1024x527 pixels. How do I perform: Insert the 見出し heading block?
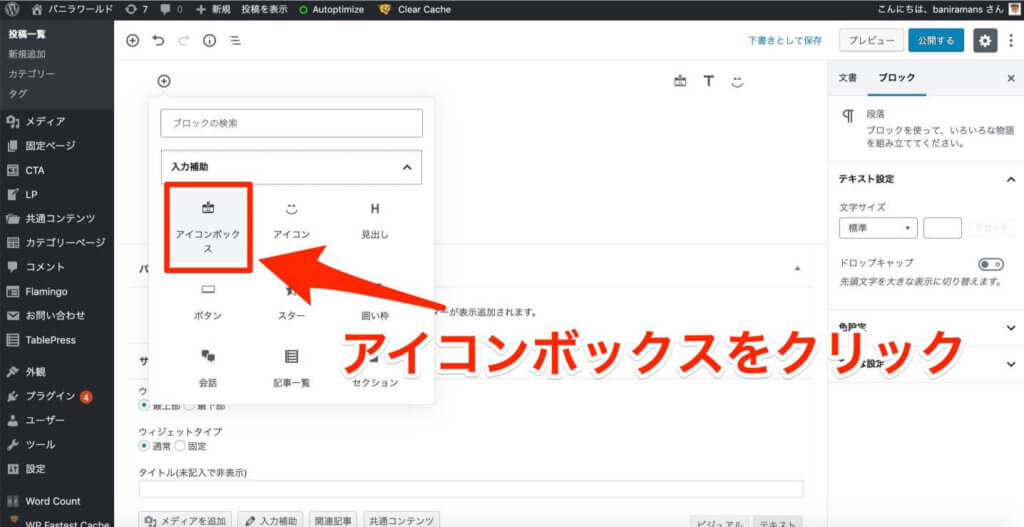pos(375,221)
